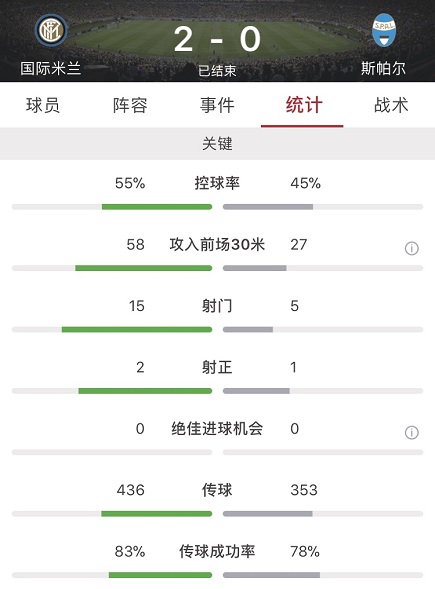435x589 pixels.
Task: Open the 事件 tab
Action: (217, 105)
